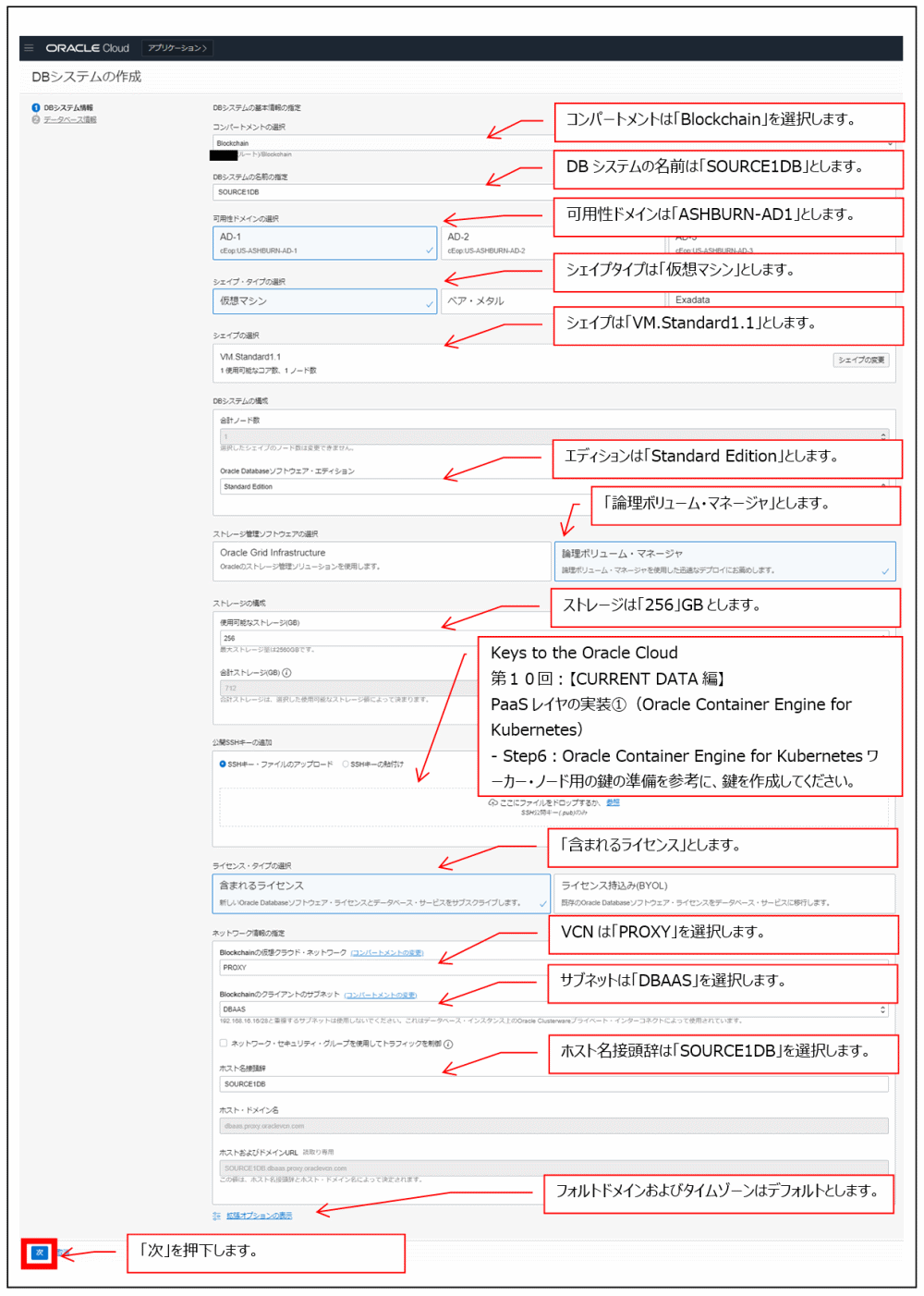Screen dimensions: 924x1296
Task: Click the blue 次 button
Action: pos(39,1253)
